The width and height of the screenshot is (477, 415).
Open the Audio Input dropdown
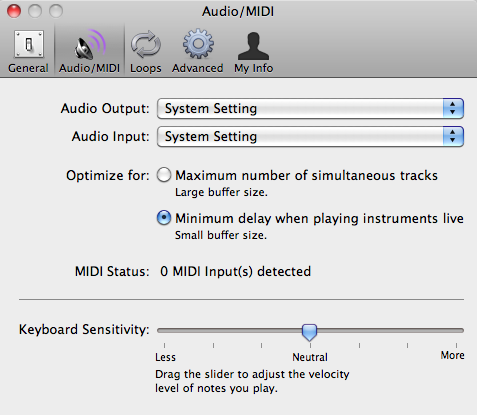[x=310, y=136]
